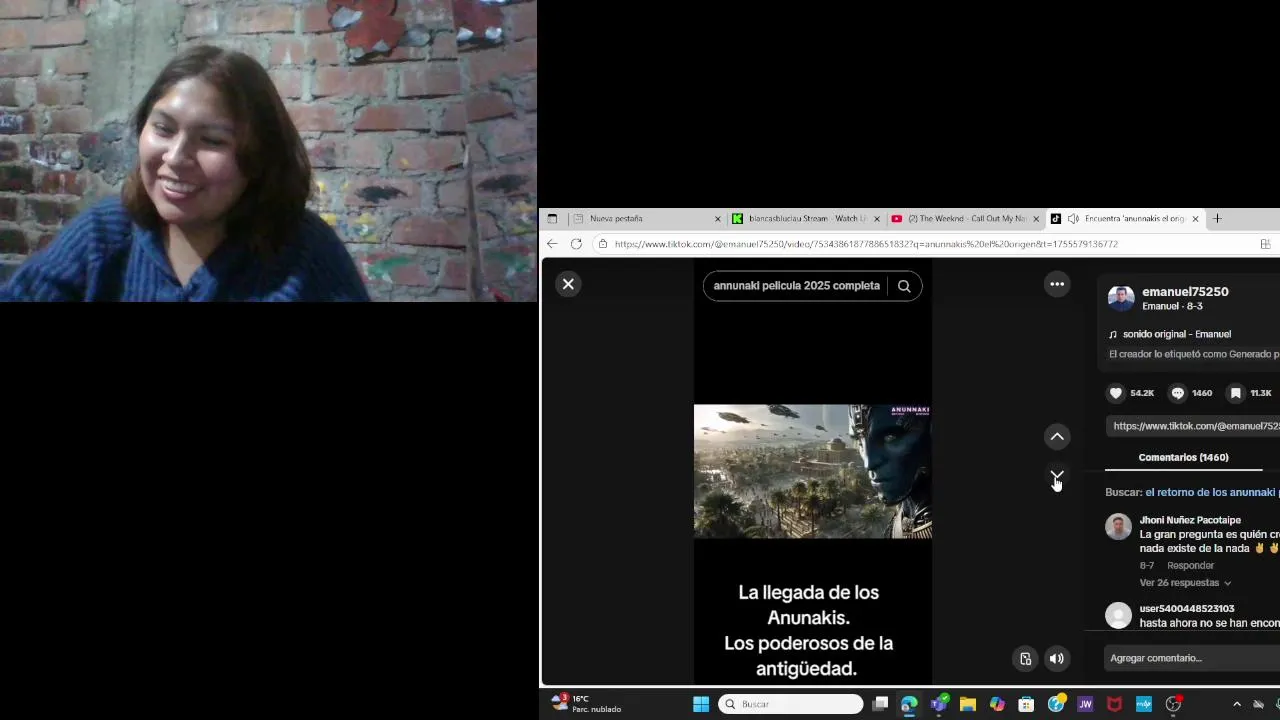Open Get Help question mark app
This screenshot has height=720, width=1280.
pyautogui.click(x=1056, y=704)
